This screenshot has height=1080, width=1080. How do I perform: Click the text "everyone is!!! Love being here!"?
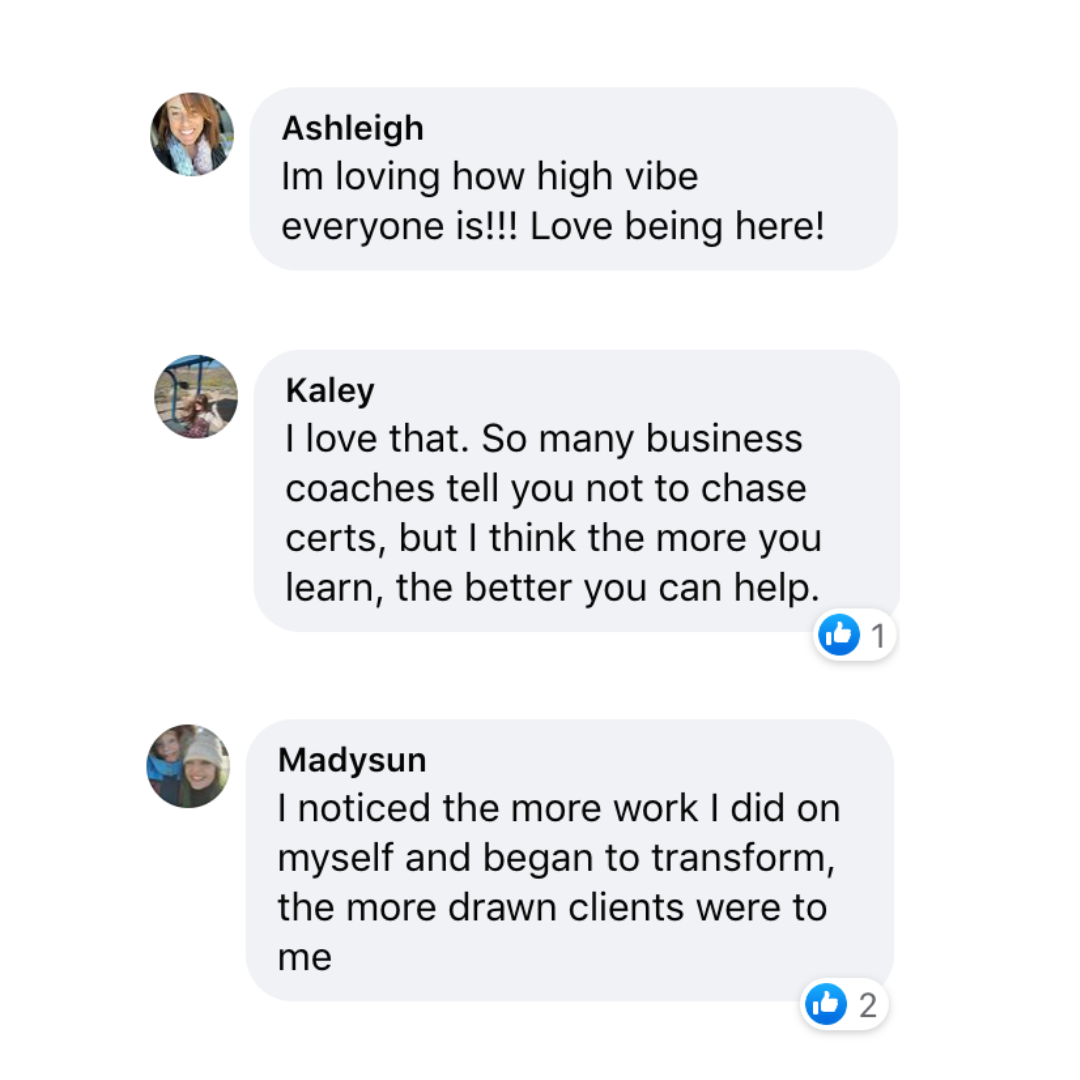(x=553, y=227)
